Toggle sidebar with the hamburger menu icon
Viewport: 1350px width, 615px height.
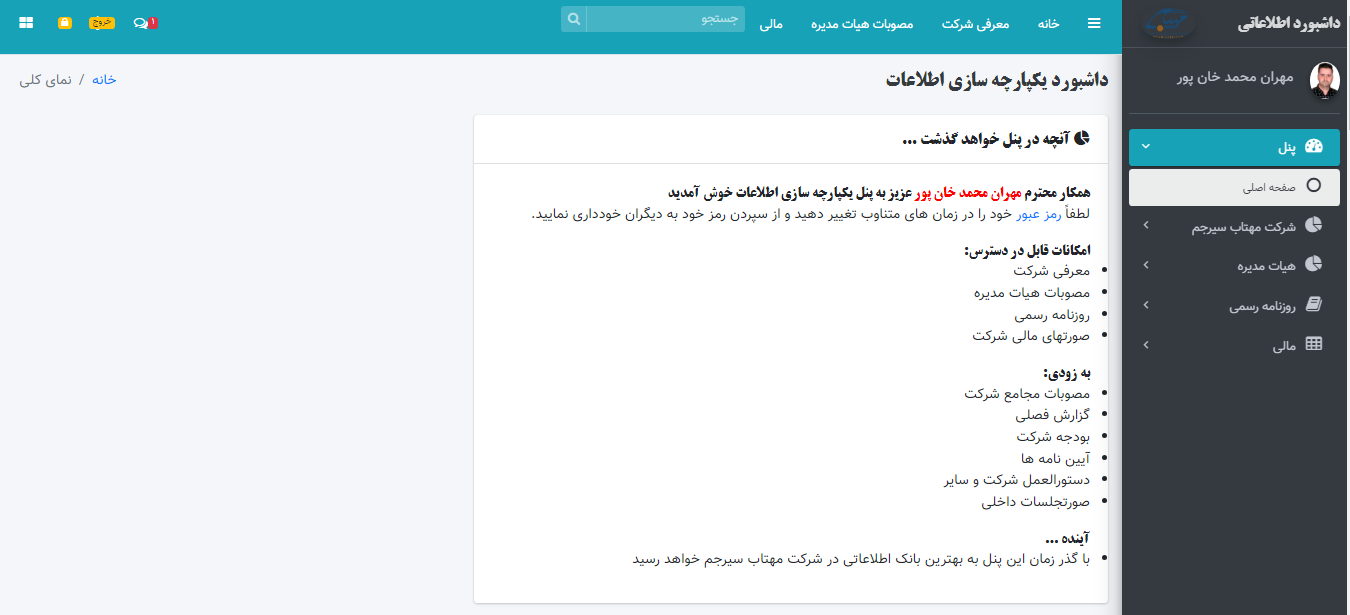click(1094, 23)
